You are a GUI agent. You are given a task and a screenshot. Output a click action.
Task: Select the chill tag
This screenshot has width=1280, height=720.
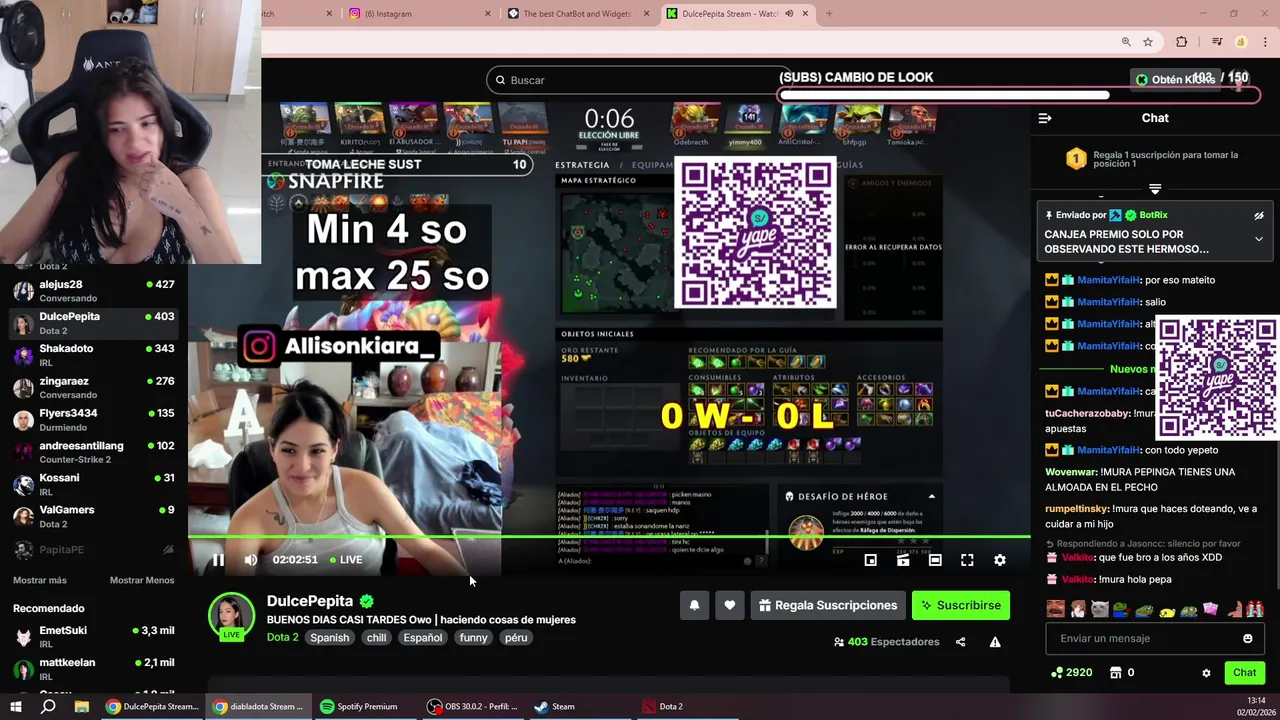pos(376,638)
